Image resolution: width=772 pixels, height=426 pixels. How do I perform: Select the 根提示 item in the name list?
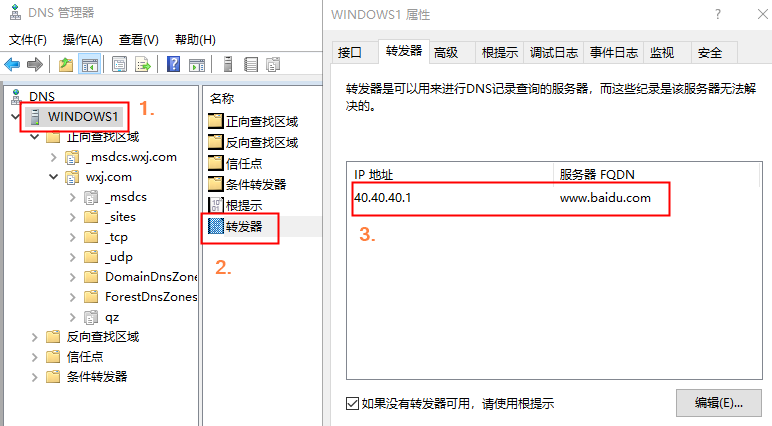[236, 205]
